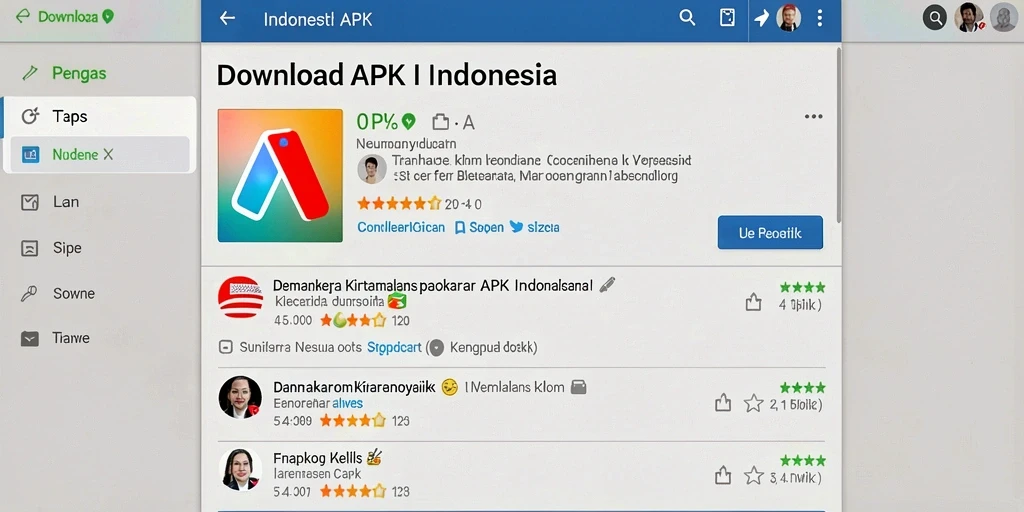Click the Ue Peoatik button
Screen dimensions: 1024x512
point(770,232)
